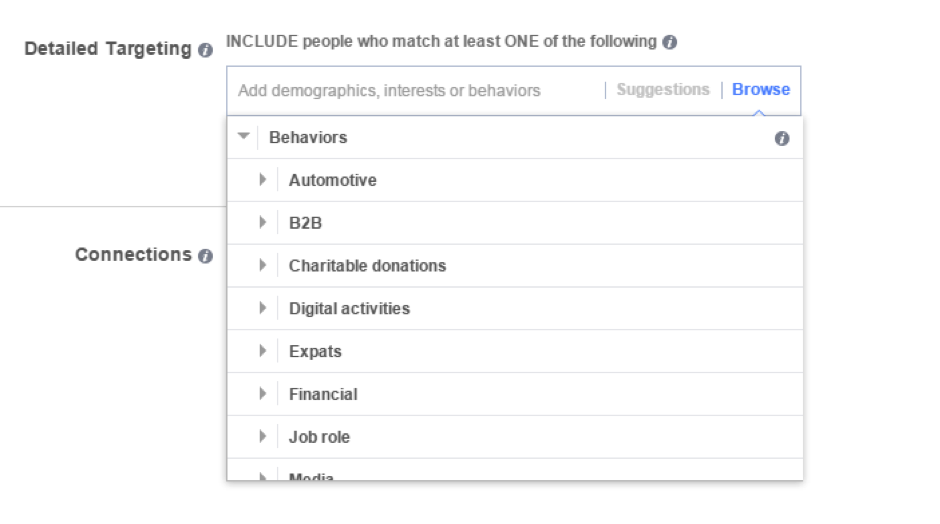Viewport: 940px width, 524px height.
Task: Click the info icon beside Connections
Action: (205, 256)
